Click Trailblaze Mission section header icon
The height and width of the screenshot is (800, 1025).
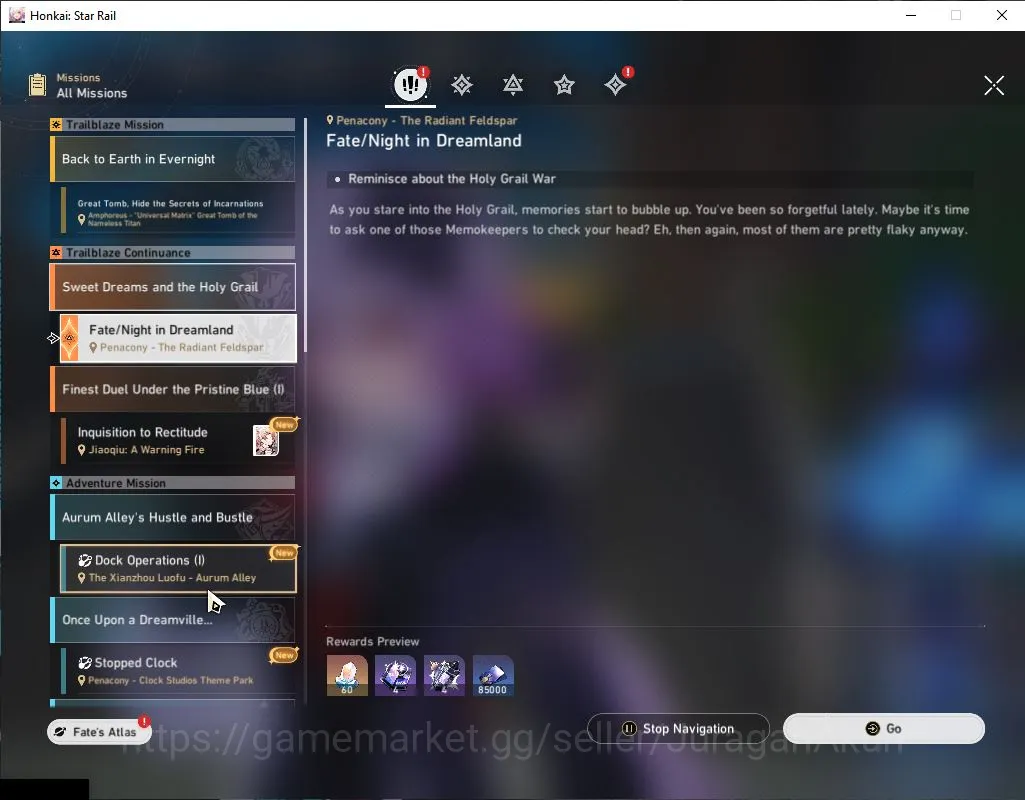point(56,125)
